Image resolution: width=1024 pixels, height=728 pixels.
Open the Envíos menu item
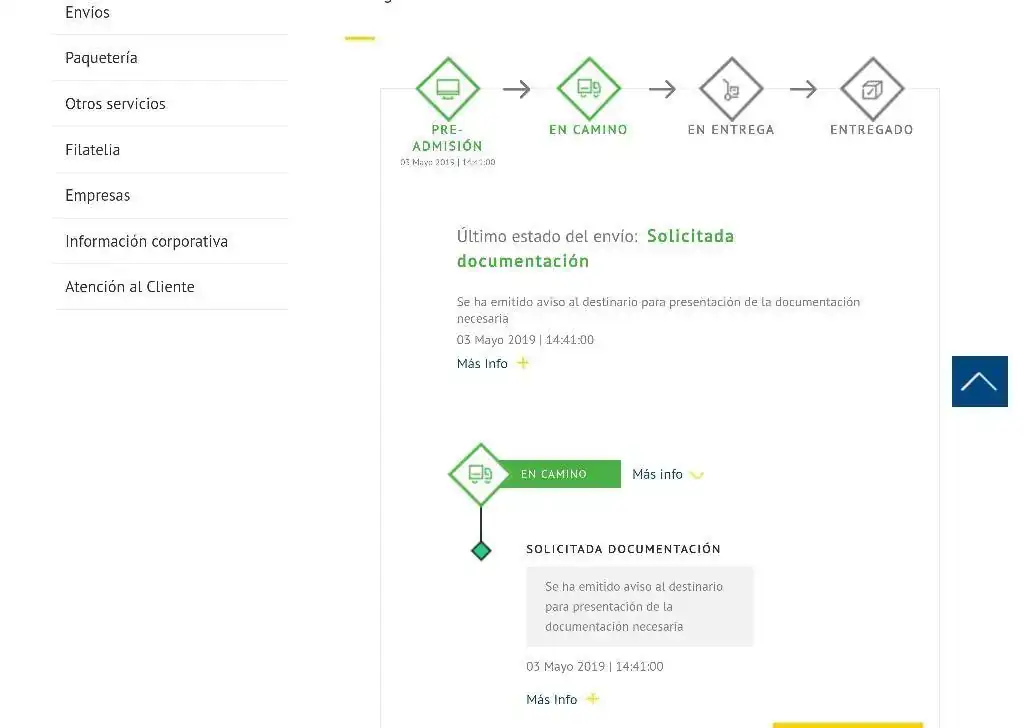coord(88,12)
